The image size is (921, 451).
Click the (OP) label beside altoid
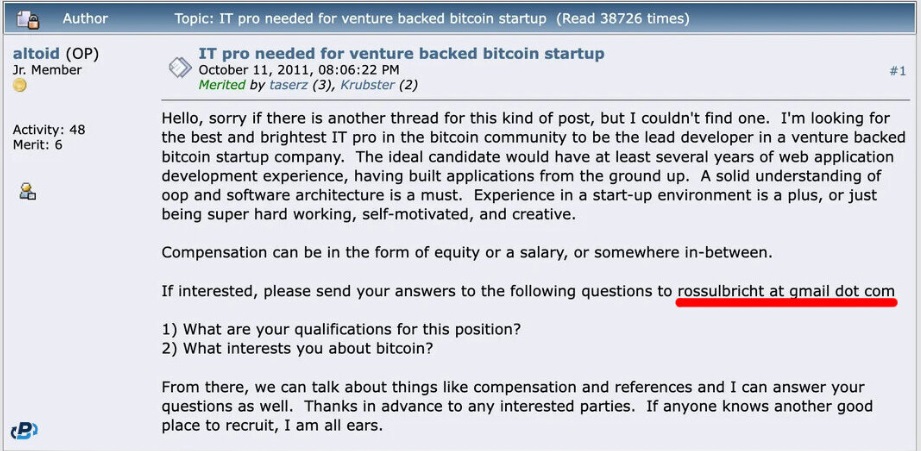(x=82, y=53)
